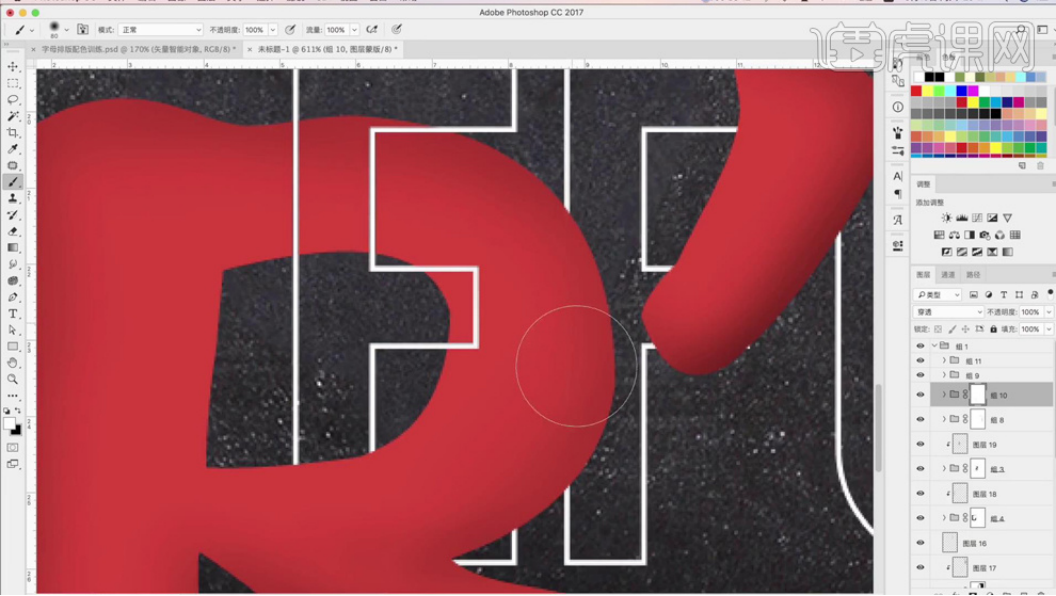Select the Pen tool
Image resolution: width=1056 pixels, height=596 pixels.
[x=13, y=297]
